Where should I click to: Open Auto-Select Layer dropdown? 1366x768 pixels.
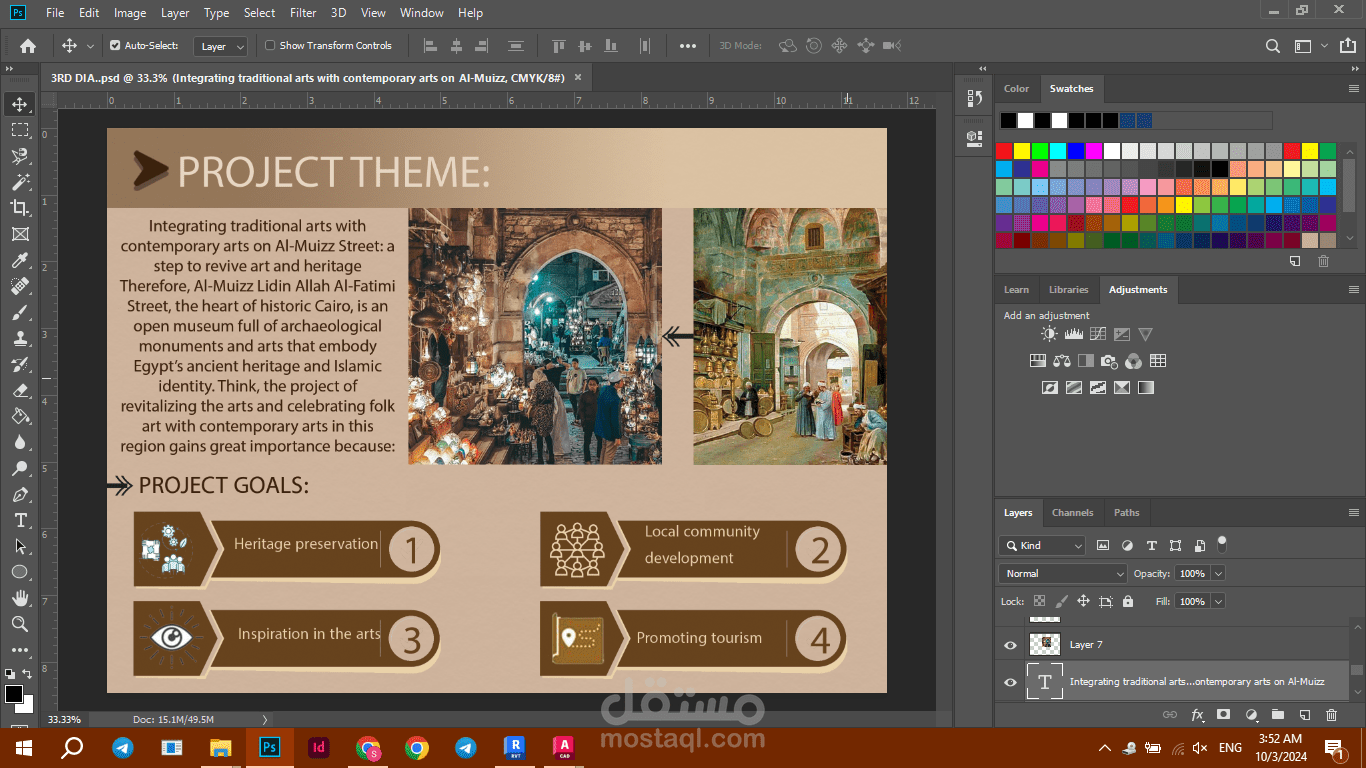click(222, 46)
